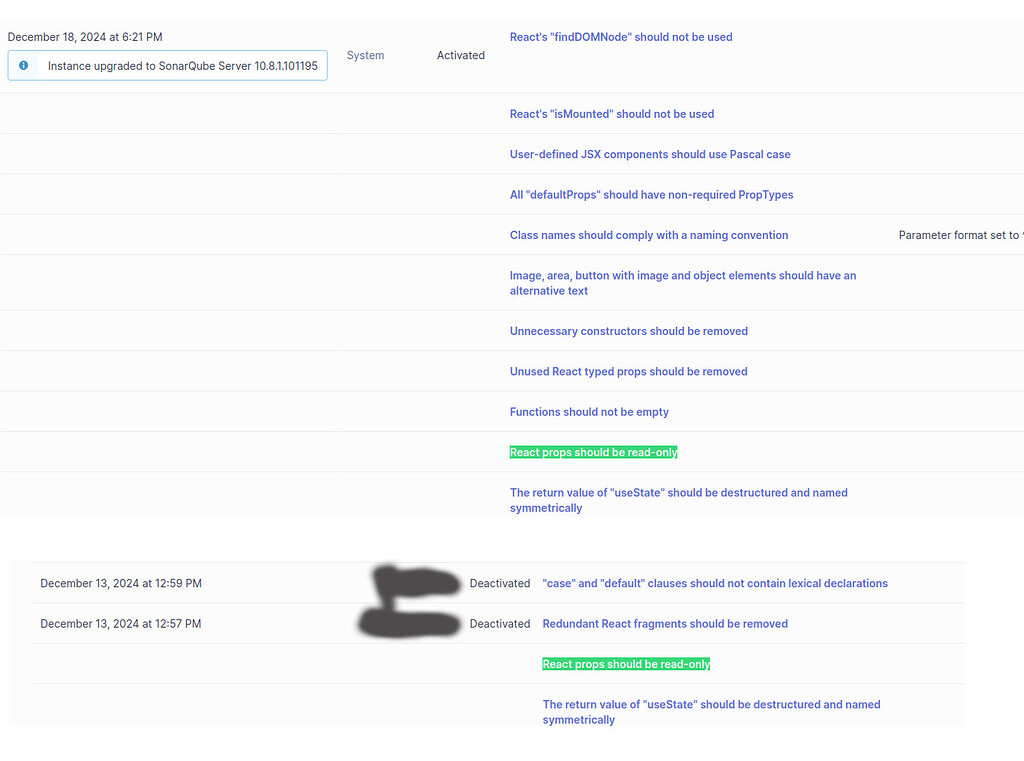Open the Pascal case JSX components rule

coord(650,154)
